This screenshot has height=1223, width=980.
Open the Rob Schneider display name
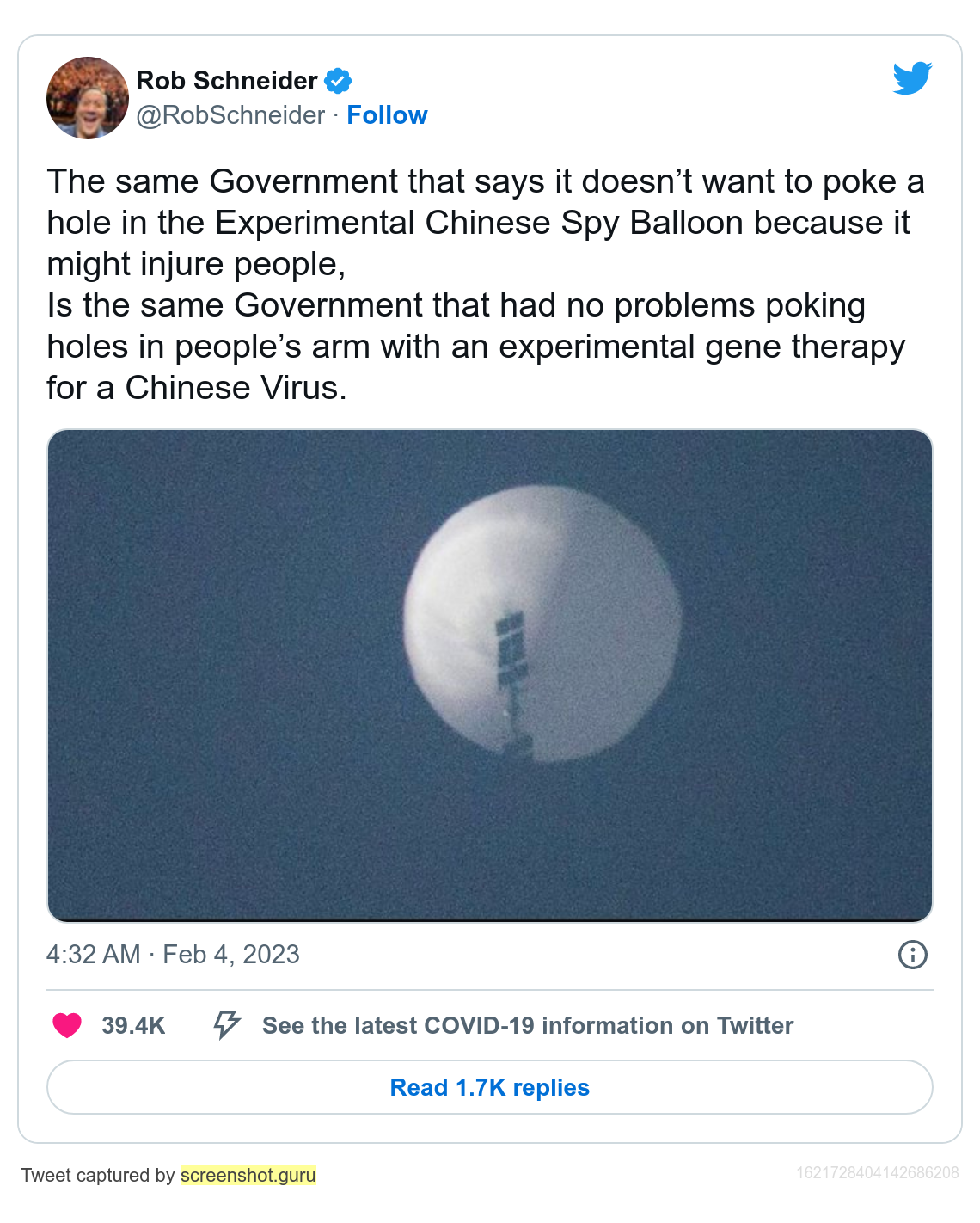click(x=227, y=81)
